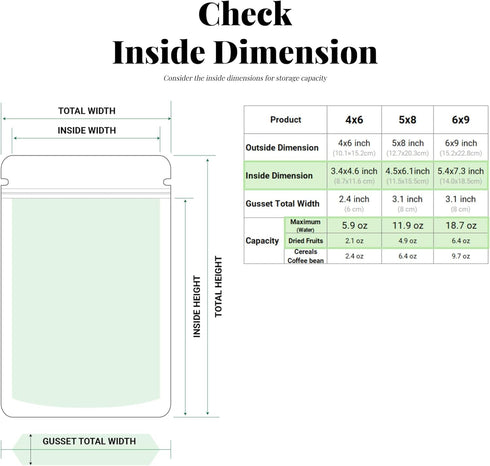The height and width of the screenshot is (466, 490).
Task: Click the Cereals Coffee bean label
Action: click(305, 256)
